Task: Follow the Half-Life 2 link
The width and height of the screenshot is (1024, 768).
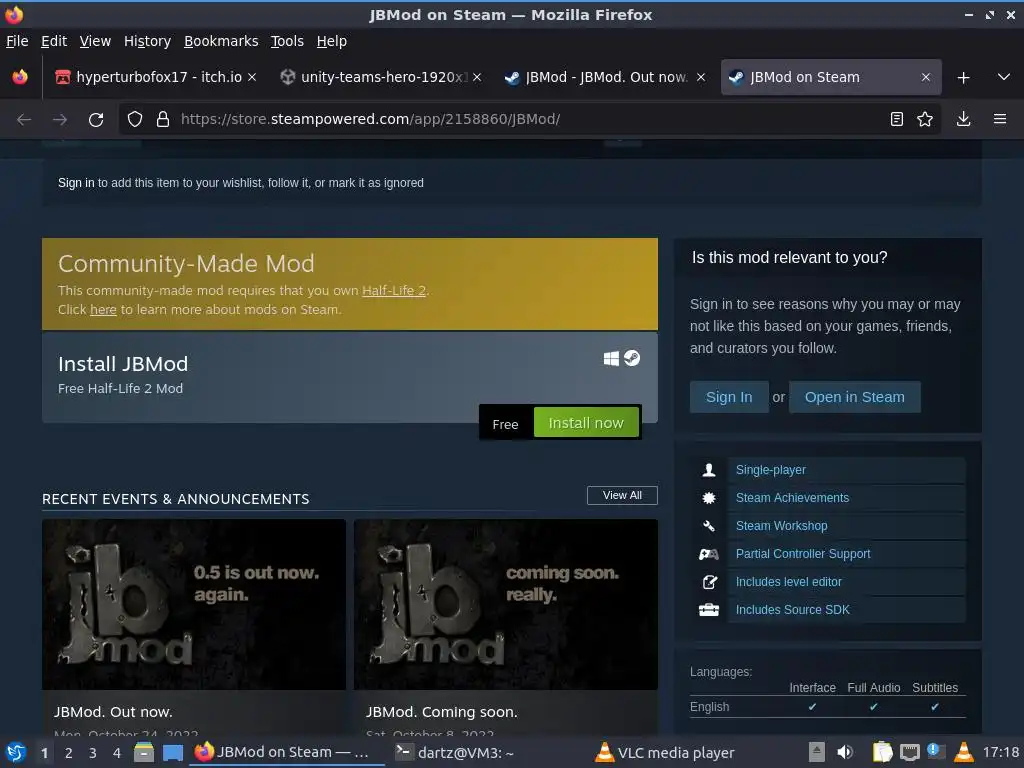Action: click(394, 291)
